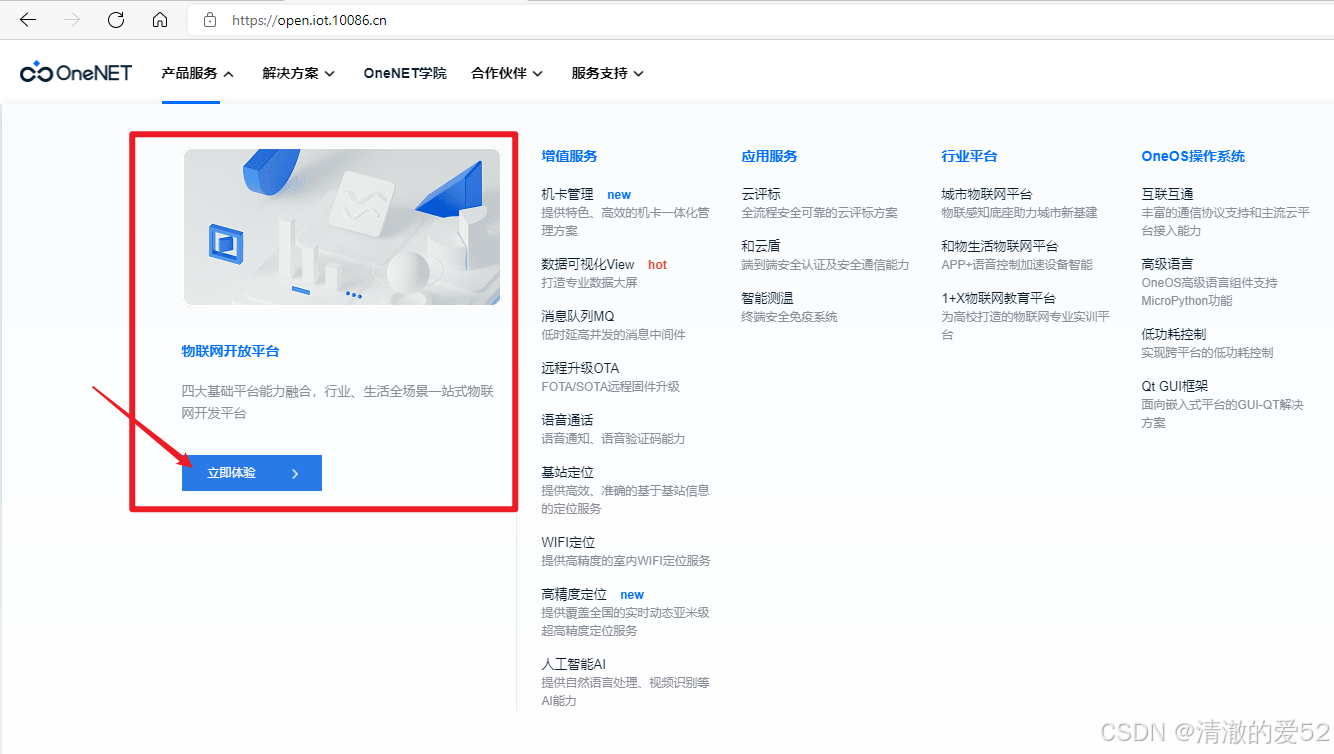Click description 实现跨平台的低功耗控制

1207,353
